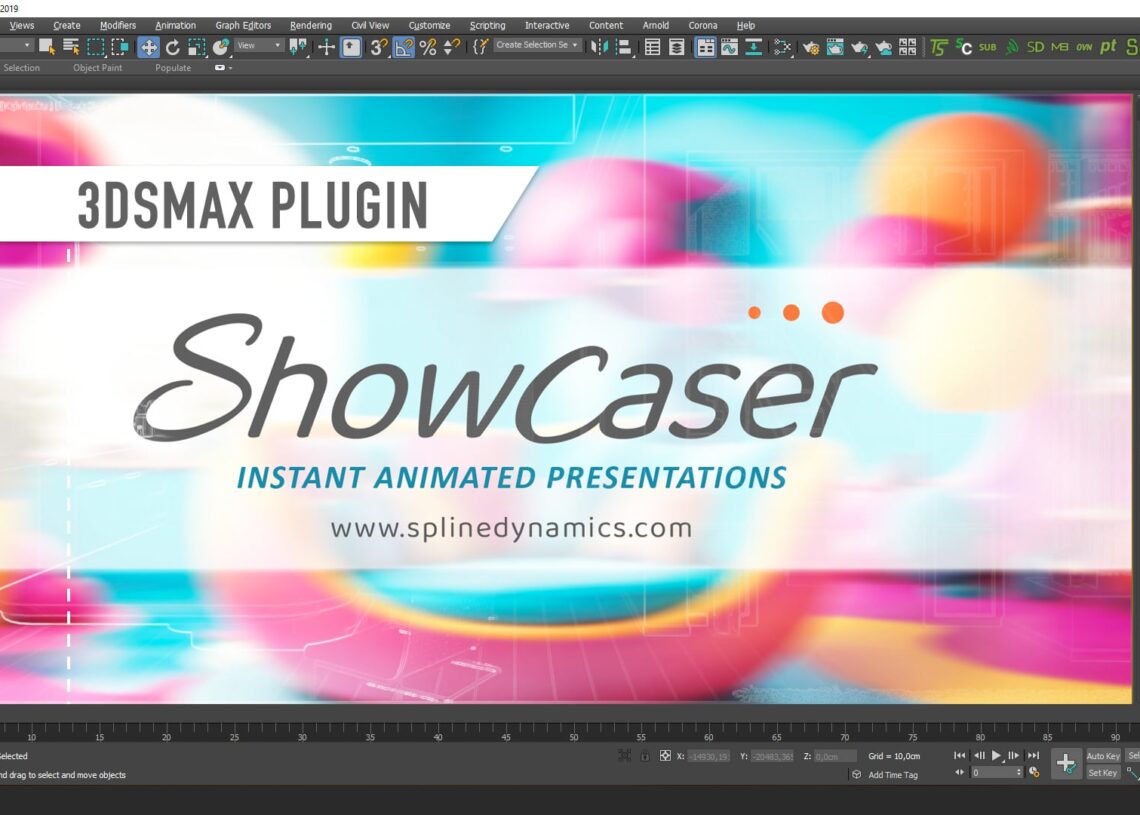Open the Material Editor

[x=782, y=46]
